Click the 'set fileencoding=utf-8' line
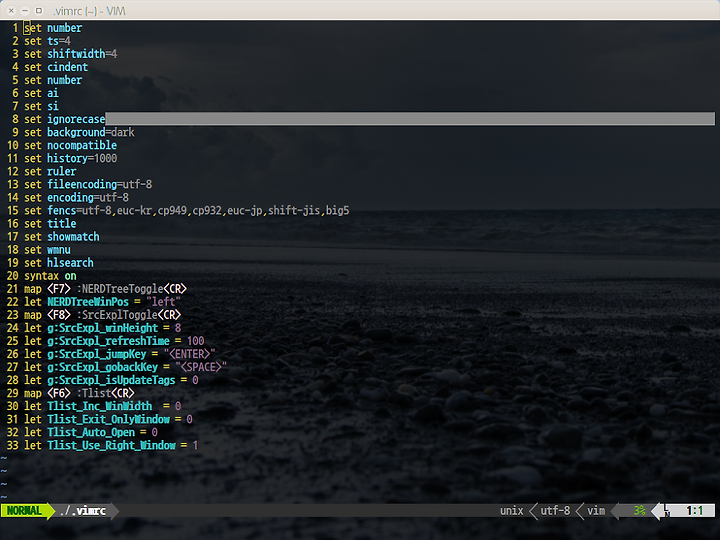The image size is (720, 540). click(x=88, y=185)
